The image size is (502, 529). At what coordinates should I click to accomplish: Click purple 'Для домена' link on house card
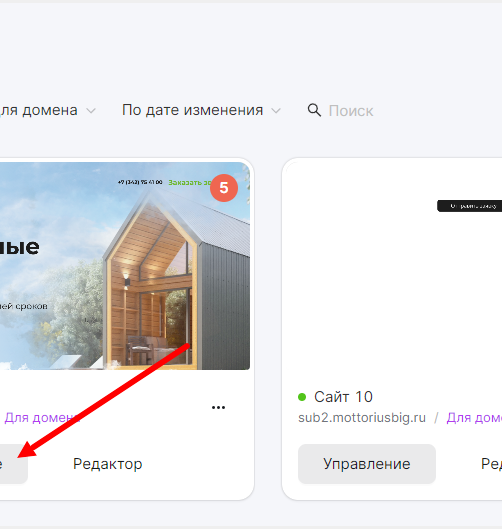pos(42,418)
